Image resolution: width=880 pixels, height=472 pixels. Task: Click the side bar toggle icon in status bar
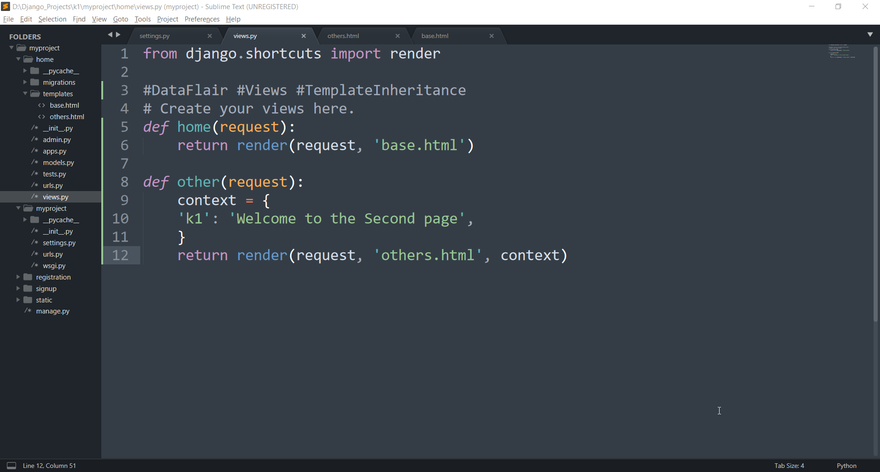(11, 465)
